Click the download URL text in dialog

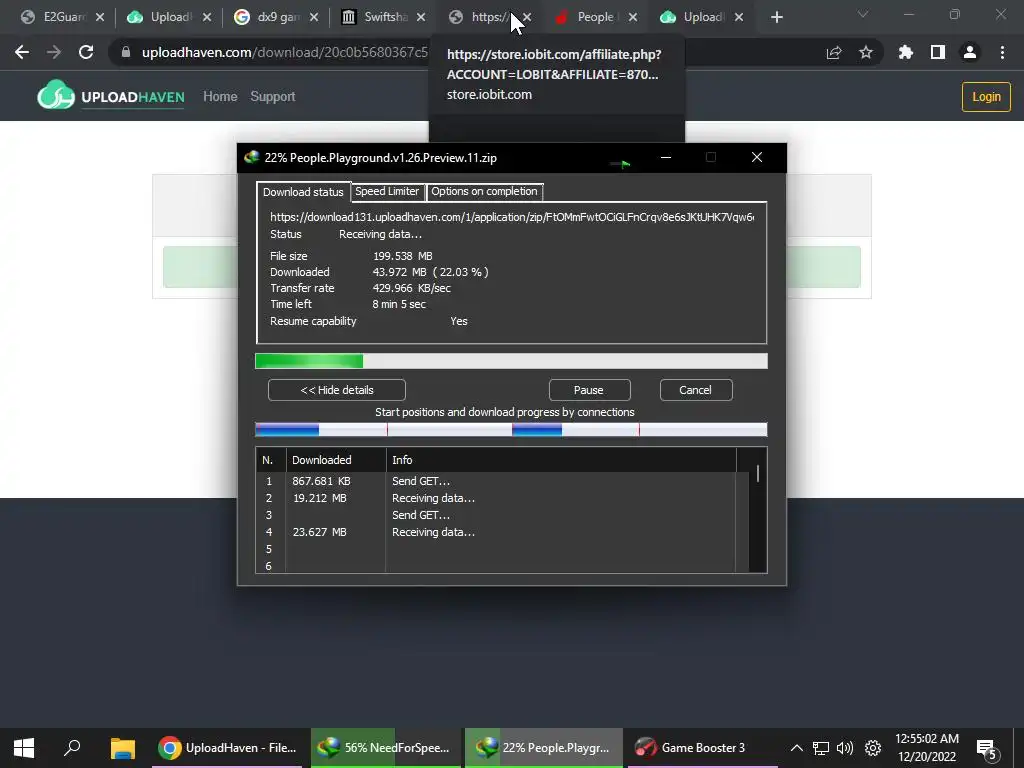(512, 217)
